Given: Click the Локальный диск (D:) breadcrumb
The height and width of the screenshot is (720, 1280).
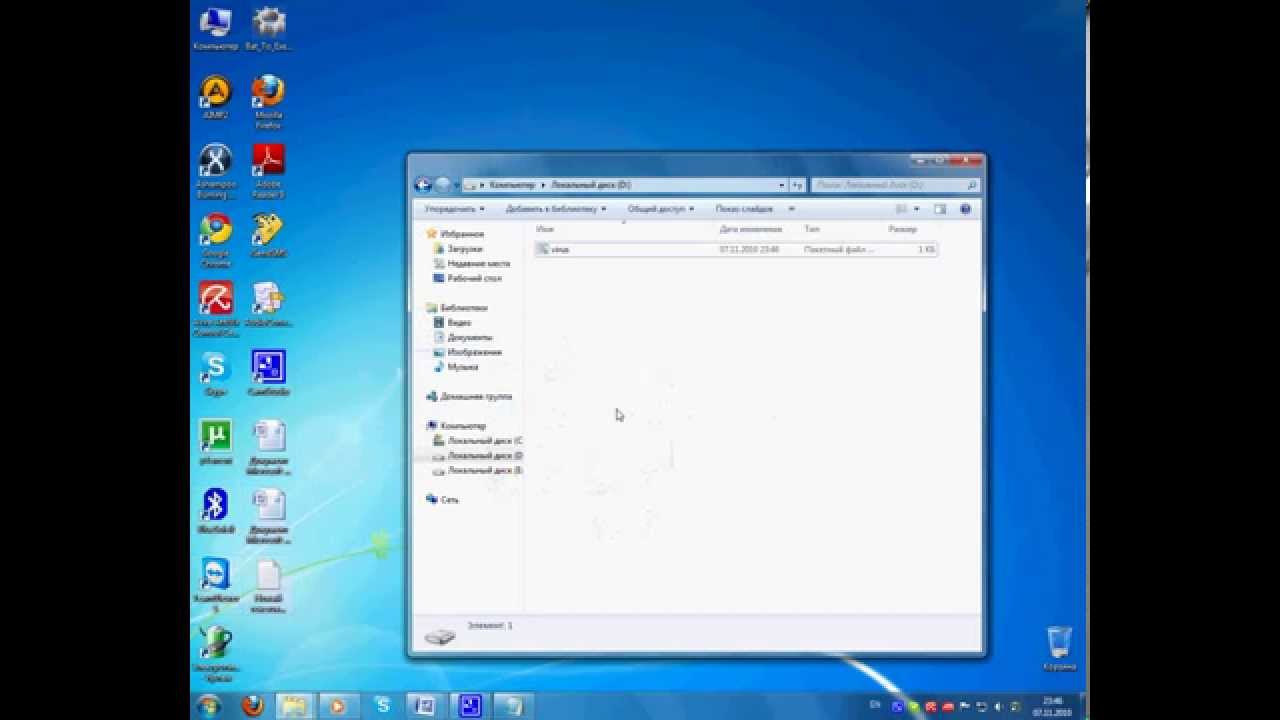Looking at the screenshot, I should (591, 185).
